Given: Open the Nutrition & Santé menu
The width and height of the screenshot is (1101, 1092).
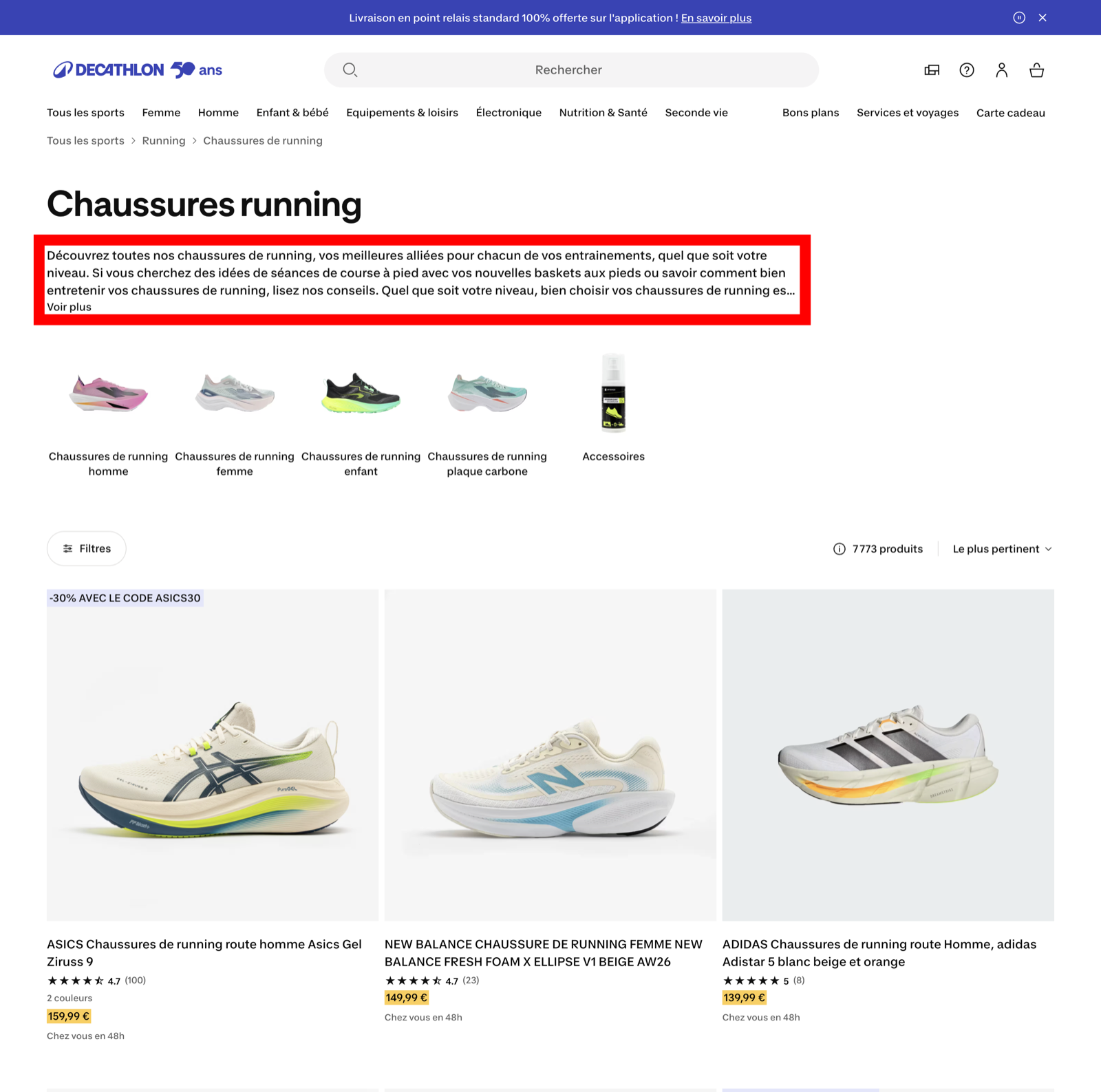Looking at the screenshot, I should (603, 113).
